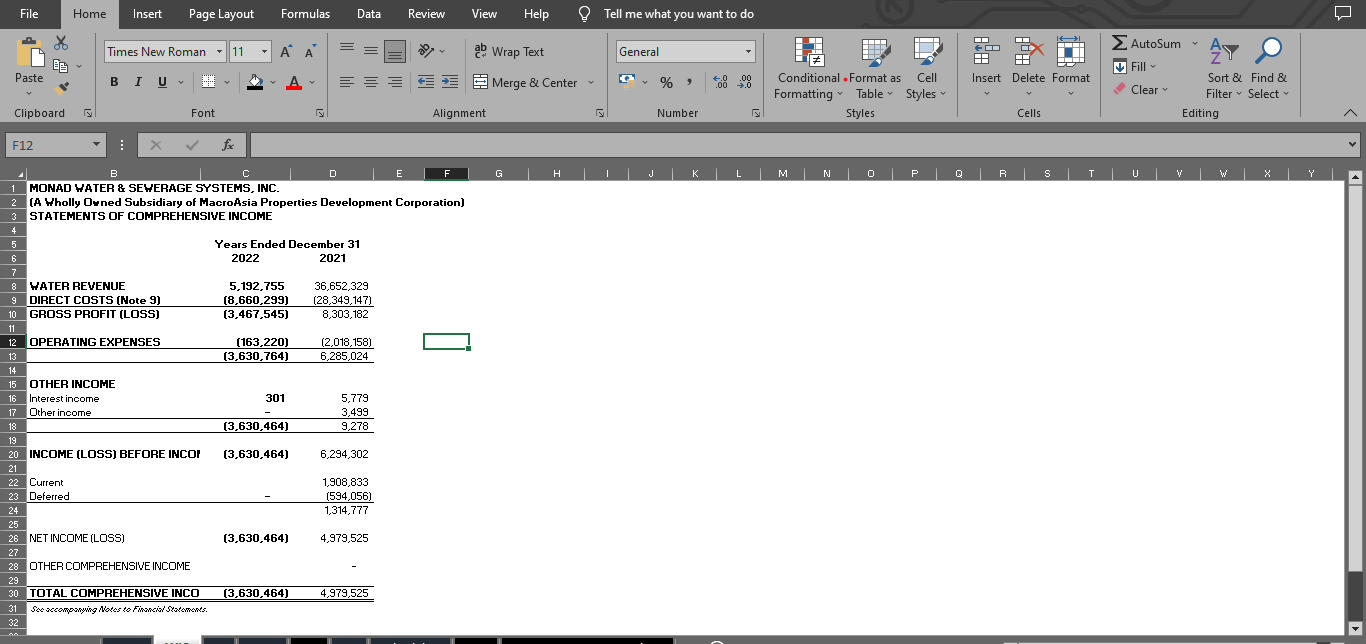Open Conditional Formatting menu
1366x644 pixels.
click(x=808, y=67)
